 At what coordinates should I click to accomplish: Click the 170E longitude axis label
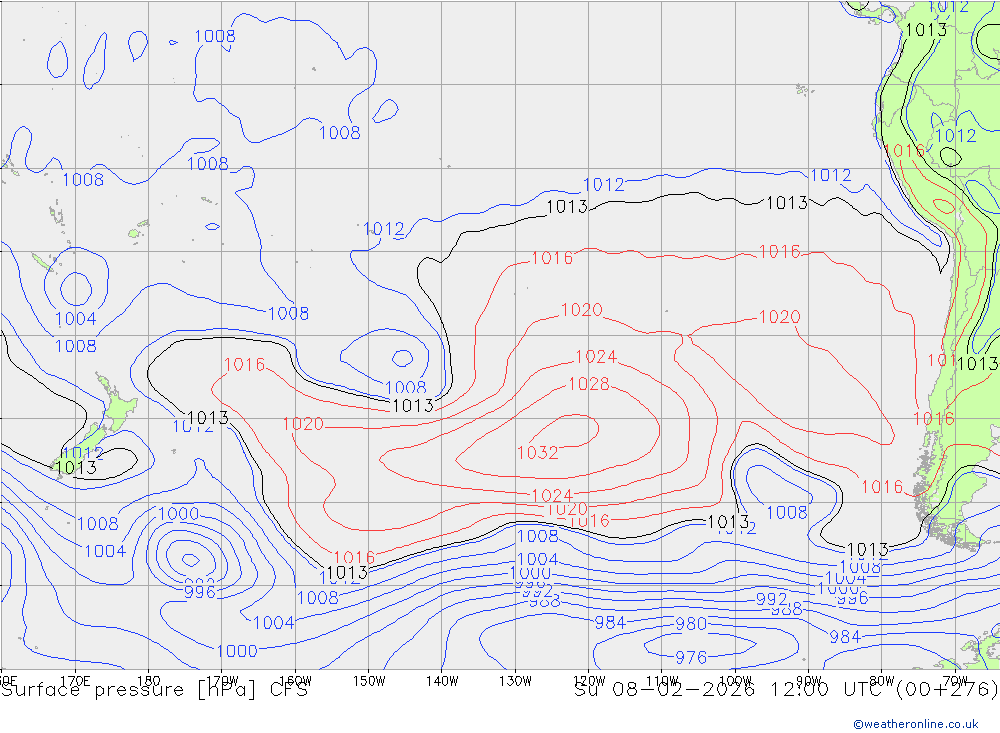tap(75, 681)
